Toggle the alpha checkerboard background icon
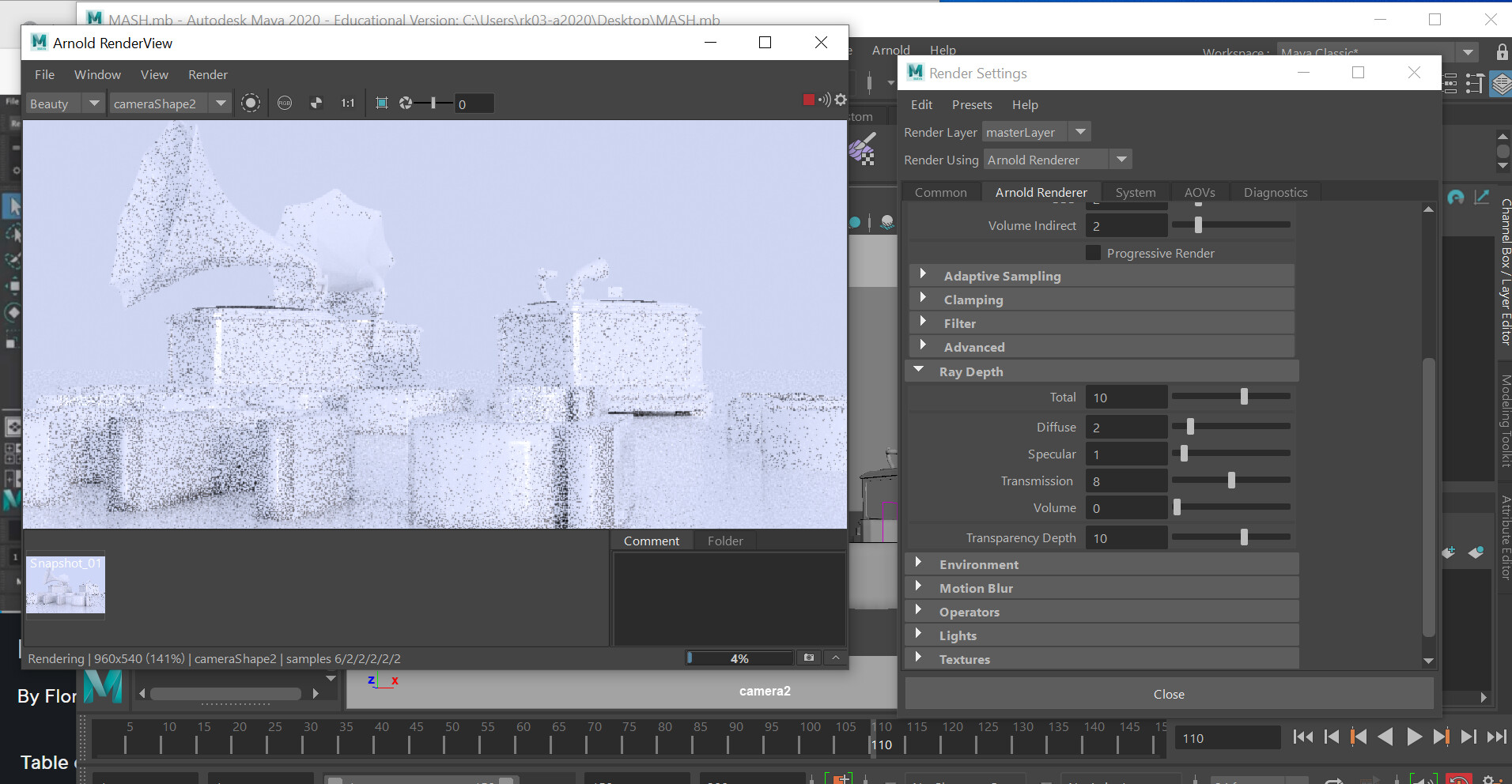 (x=316, y=103)
